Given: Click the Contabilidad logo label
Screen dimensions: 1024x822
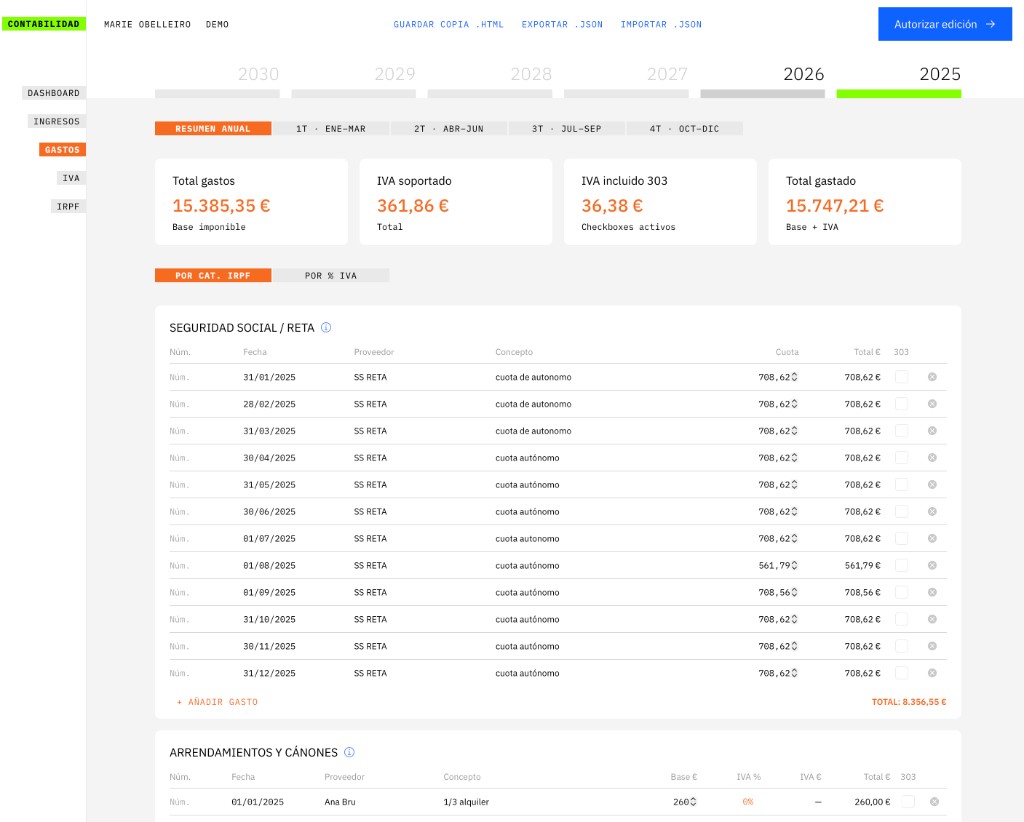Looking at the screenshot, I should (x=44, y=24).
